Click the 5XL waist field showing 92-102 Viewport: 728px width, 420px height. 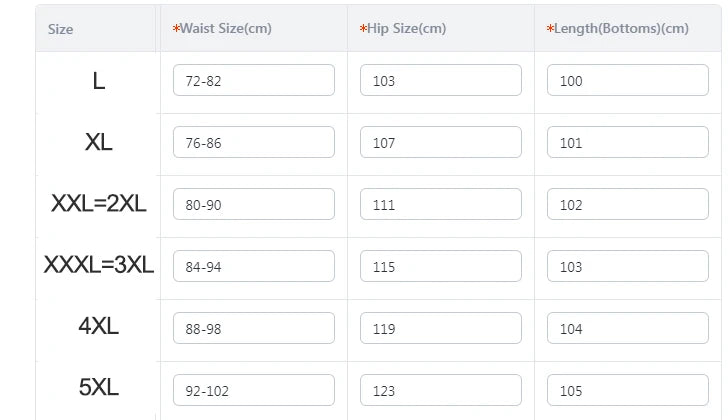(253, 391)
